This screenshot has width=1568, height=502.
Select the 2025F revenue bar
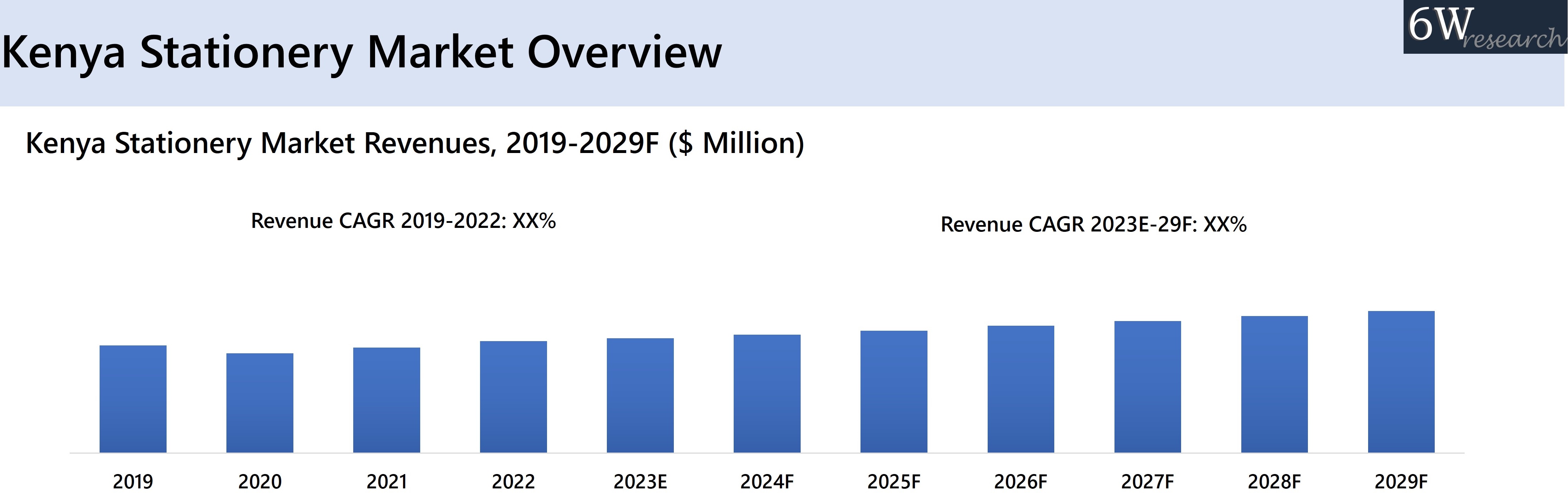(893, 392)
